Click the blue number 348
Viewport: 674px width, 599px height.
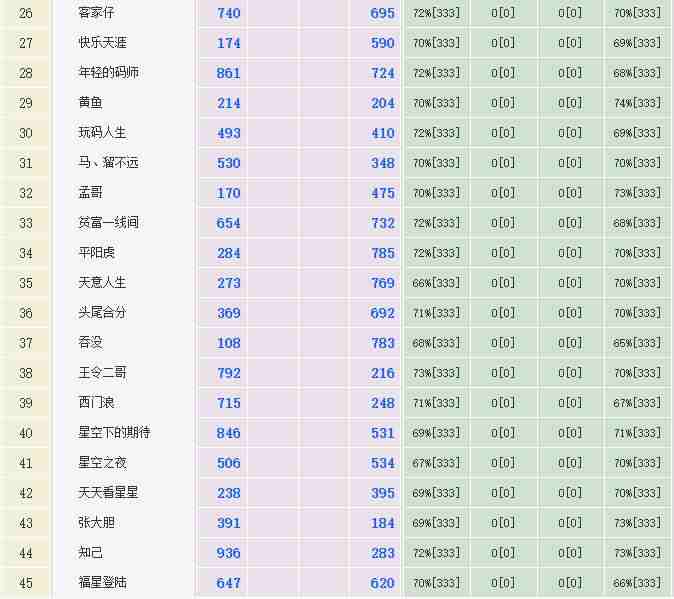[x=382, y=163]
